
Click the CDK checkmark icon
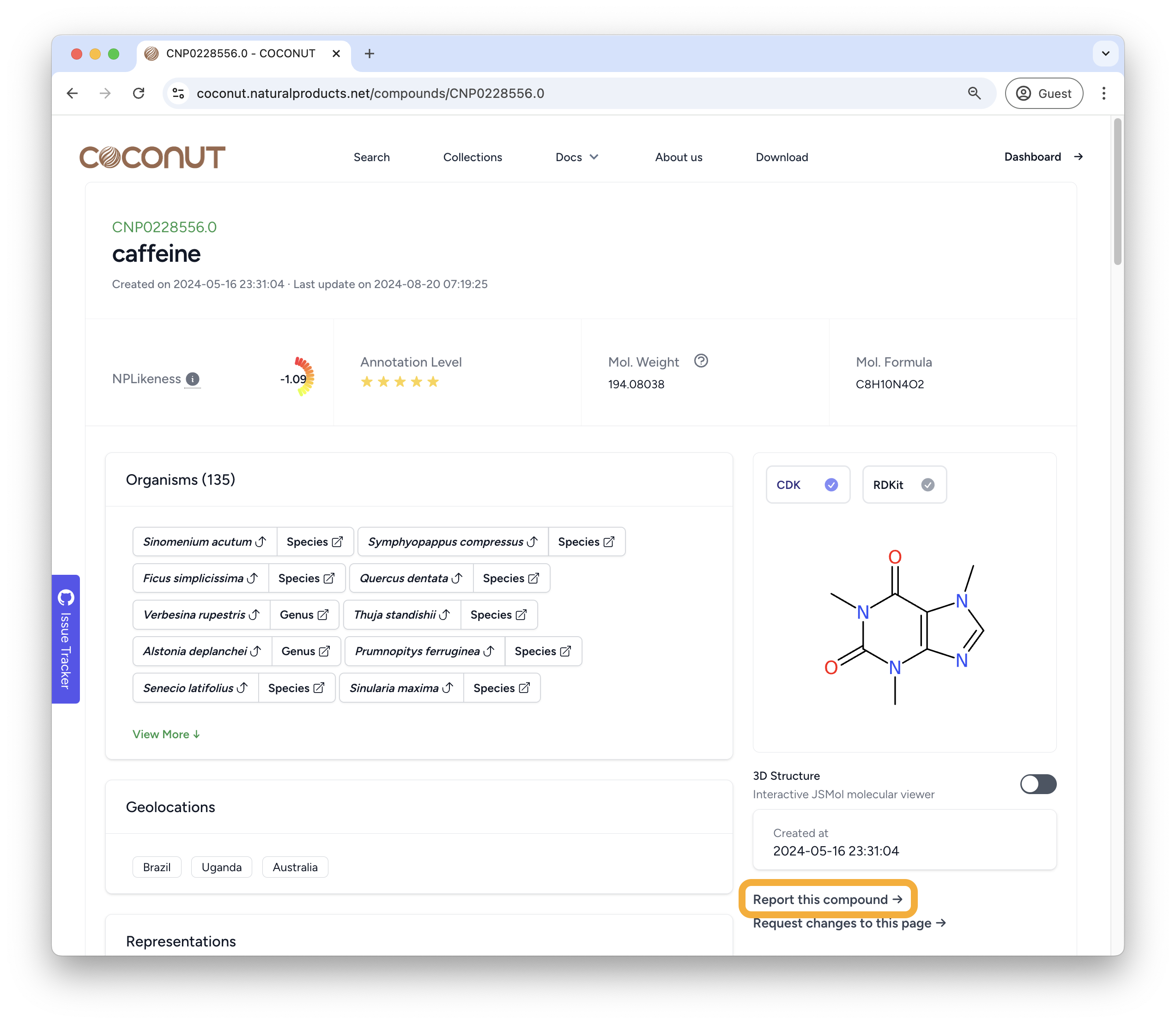[x=830, y=485]
